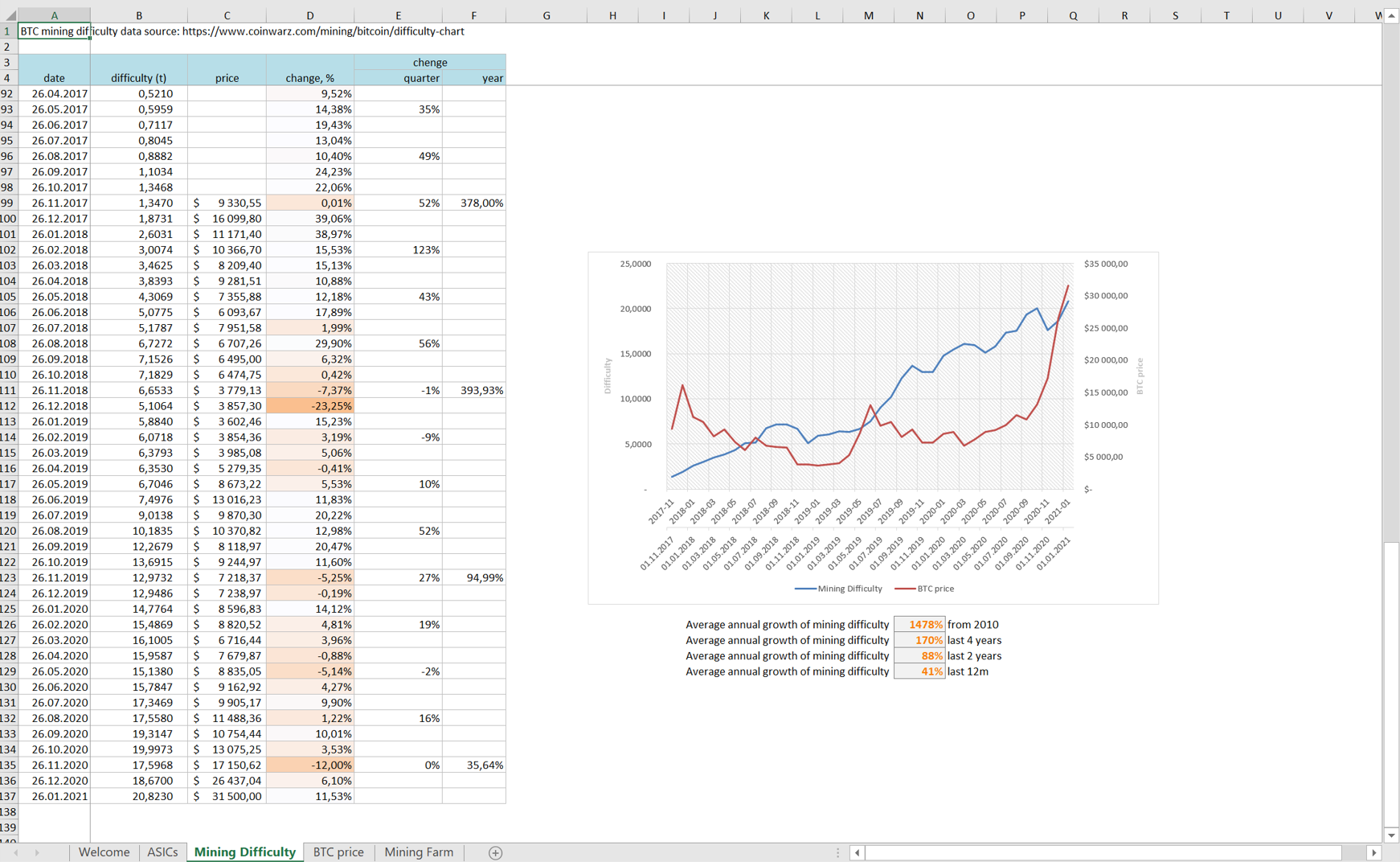
Task: Click the 170% growth value cell
Action: tap(919, 640)
